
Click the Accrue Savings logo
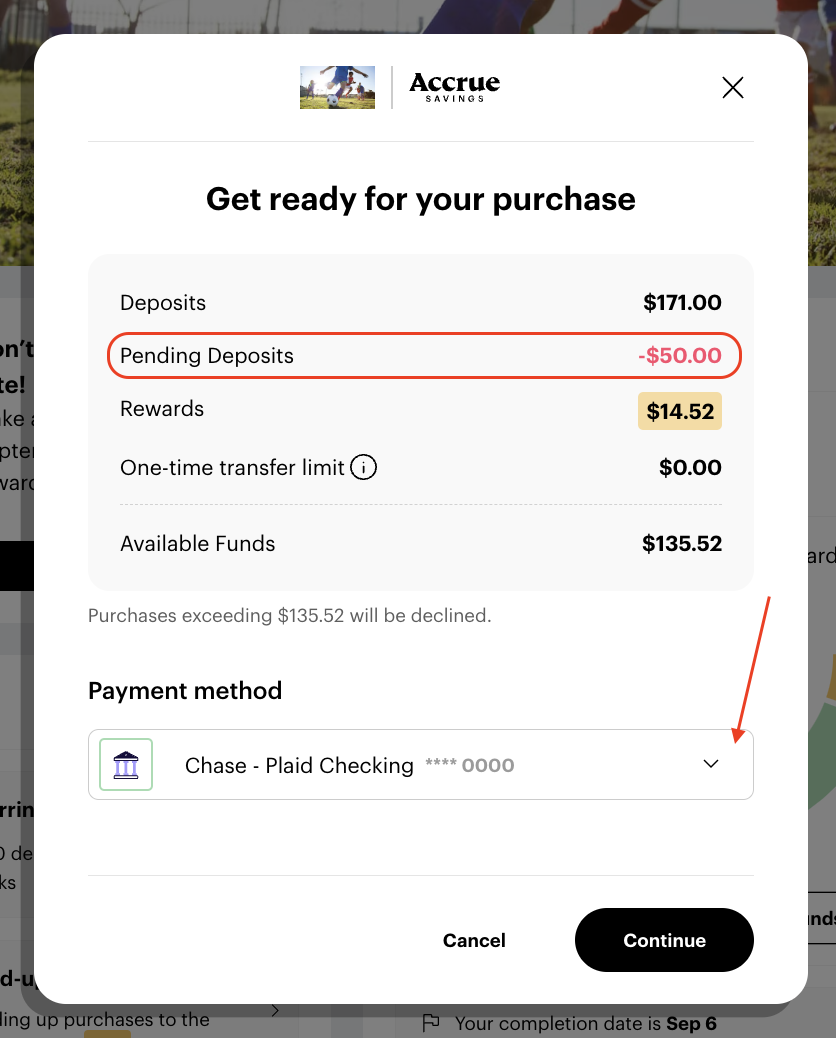[454, 87]
